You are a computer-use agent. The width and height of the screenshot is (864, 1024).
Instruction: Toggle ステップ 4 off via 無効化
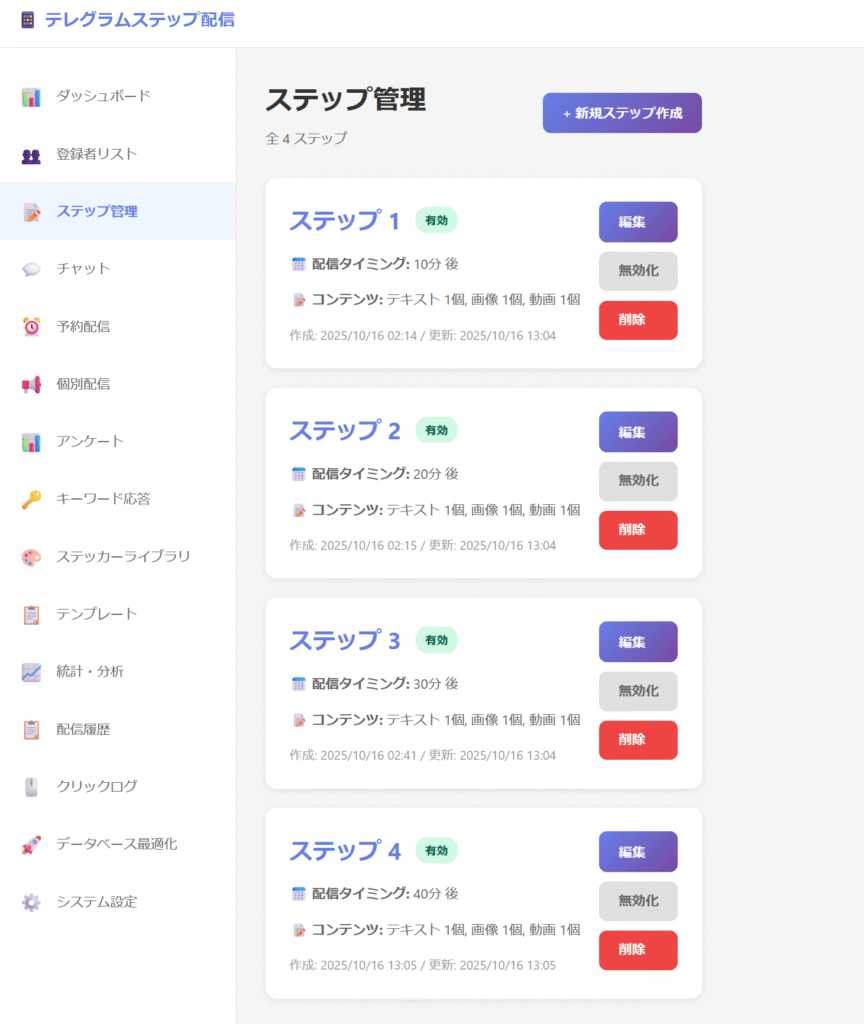(x=638, y=901)
